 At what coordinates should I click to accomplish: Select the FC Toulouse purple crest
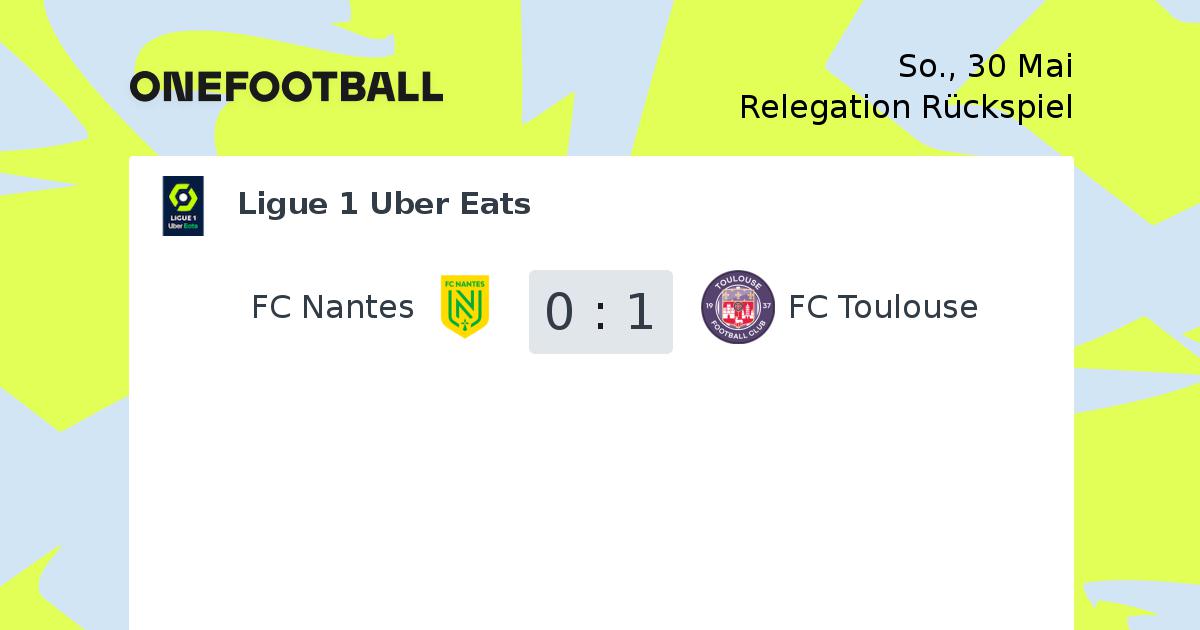point(738,307)
